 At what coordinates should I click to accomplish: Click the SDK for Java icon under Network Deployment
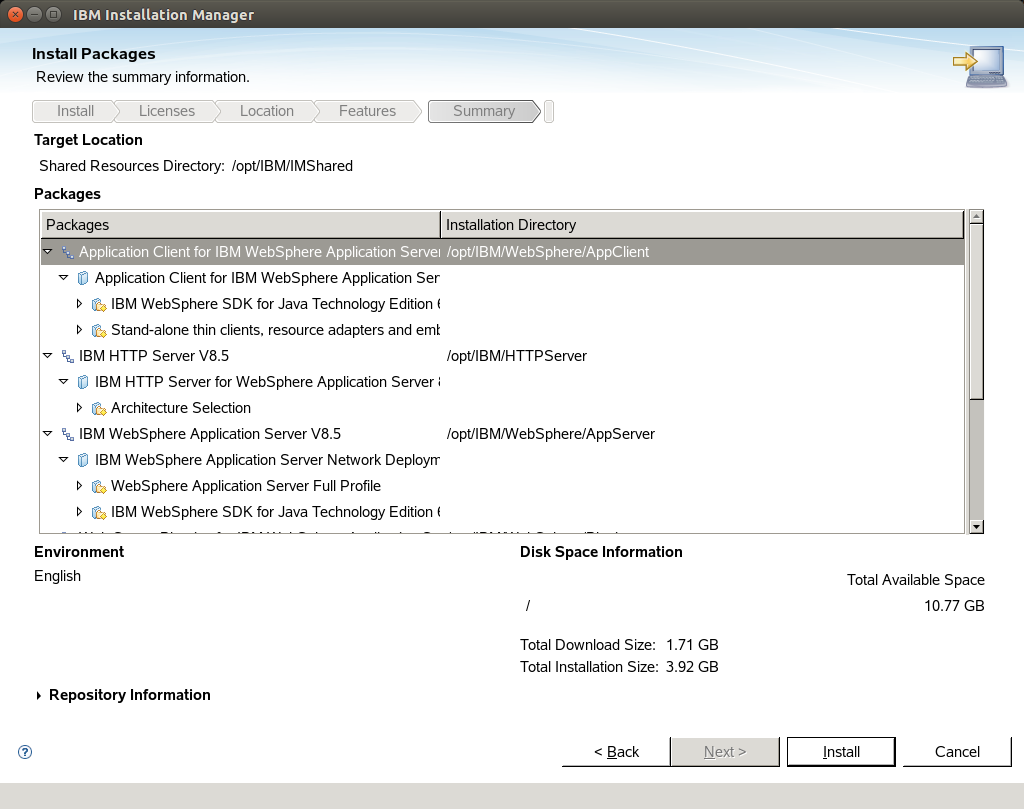pyautogui.click(x=99, y=513)
